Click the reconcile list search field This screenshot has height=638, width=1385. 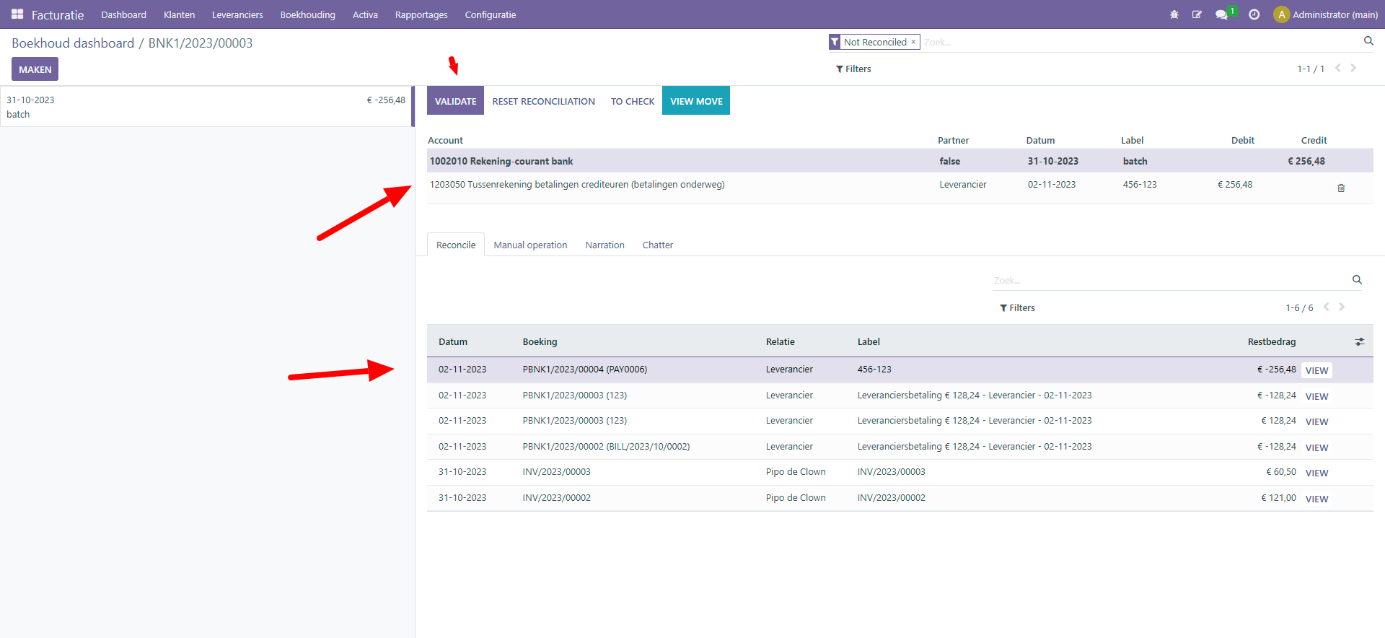coord(1170,281)
